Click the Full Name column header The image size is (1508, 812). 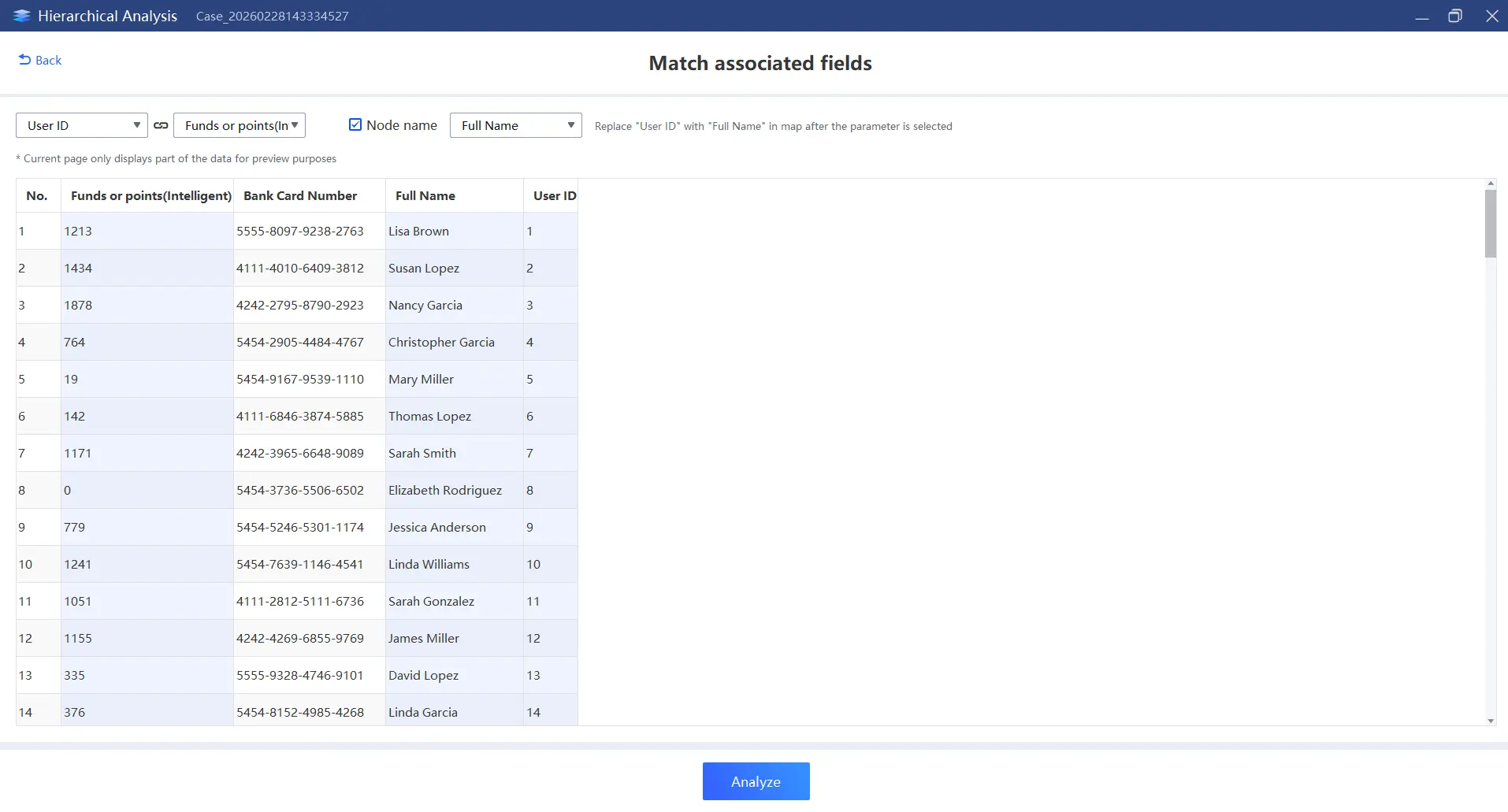tap(425, 195)
